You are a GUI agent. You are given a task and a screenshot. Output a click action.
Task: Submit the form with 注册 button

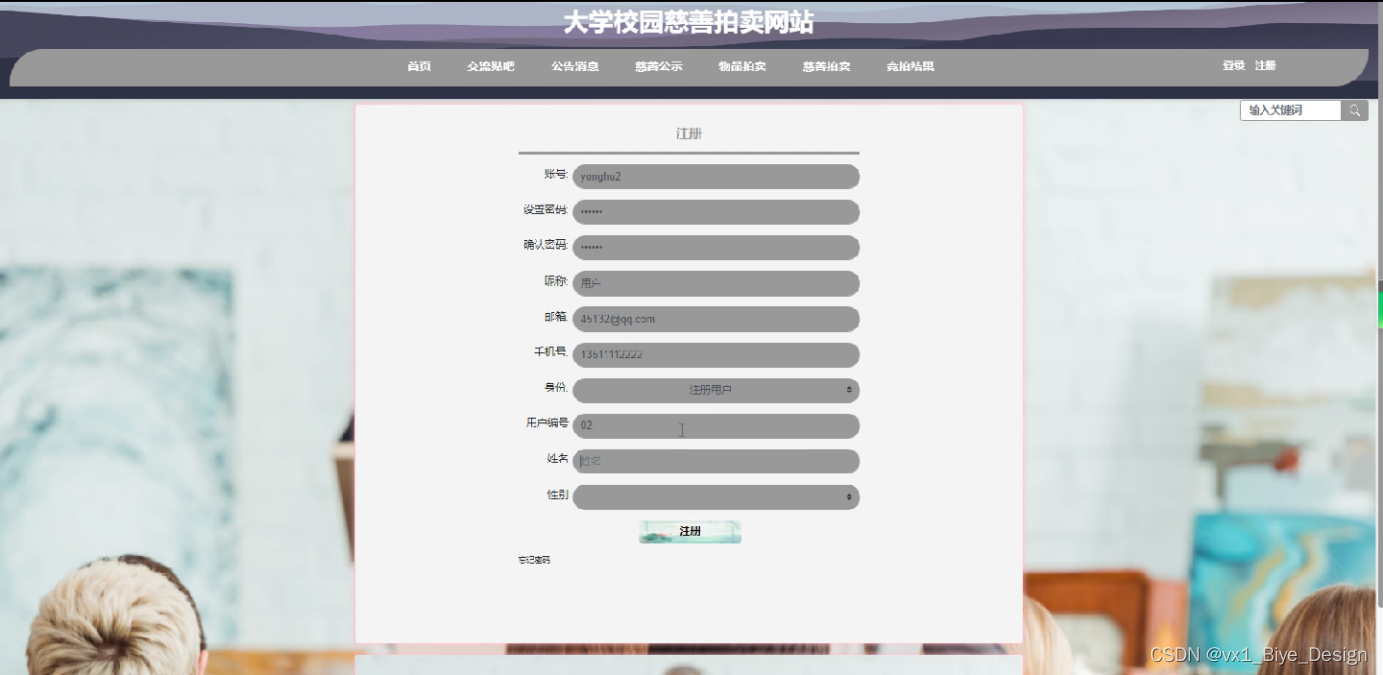[690, 532]
